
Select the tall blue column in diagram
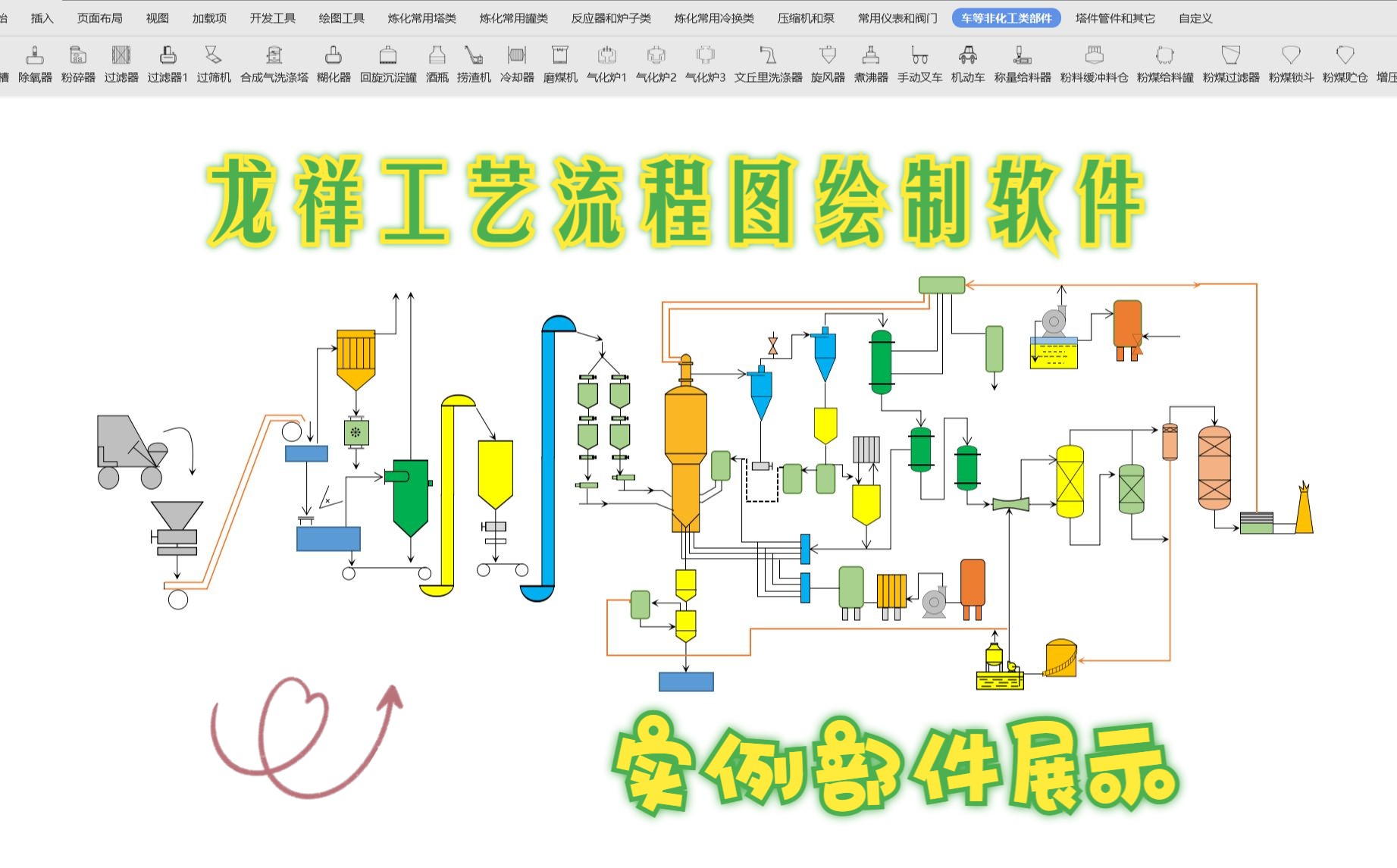coord(549,459)
